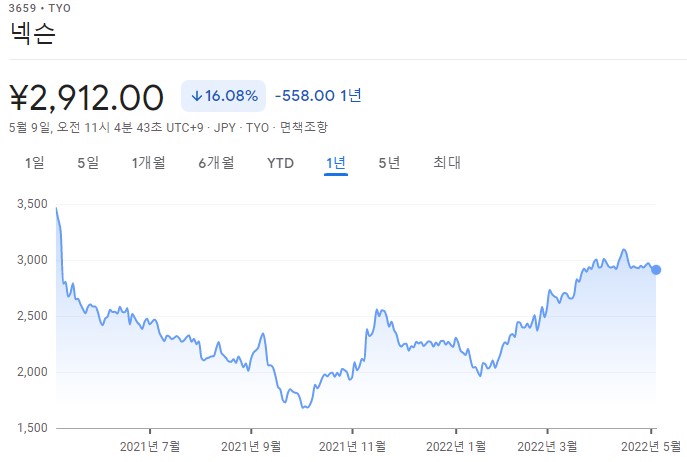Click the 3659 · TYO ticker label
The image size is (687, 462).
click(x=39, y=8)
